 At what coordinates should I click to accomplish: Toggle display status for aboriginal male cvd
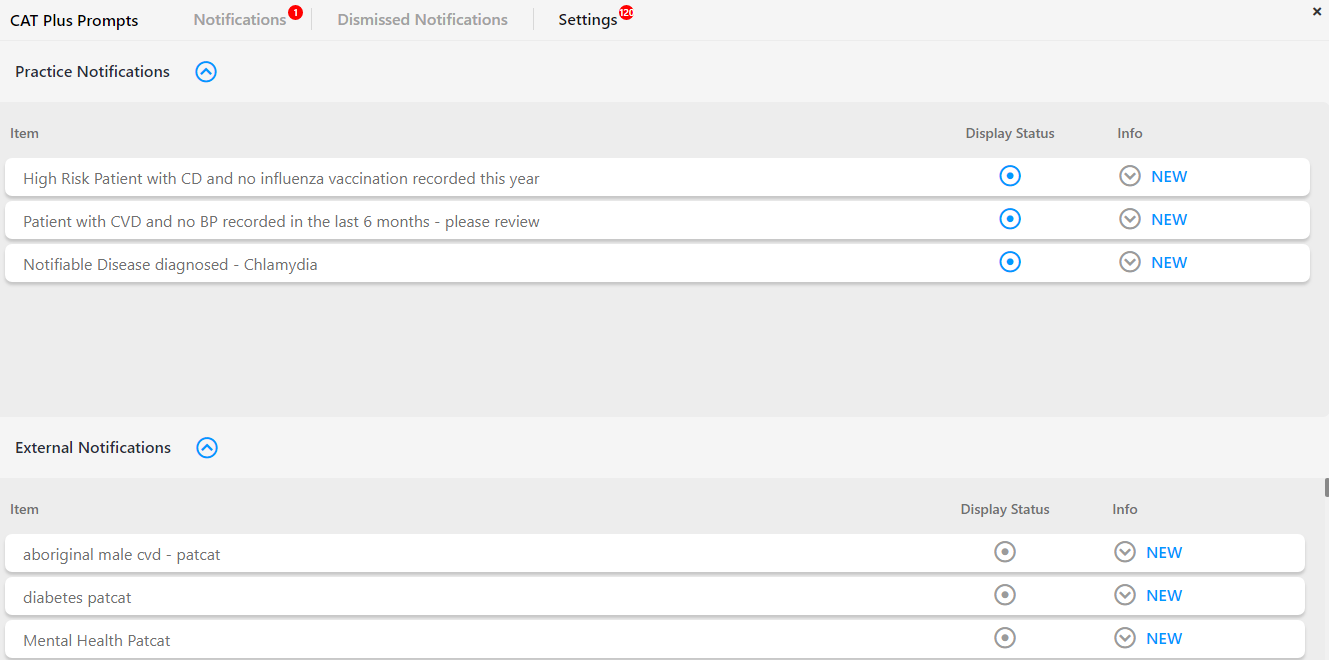pyautogui.click(x=1005, y=552)
